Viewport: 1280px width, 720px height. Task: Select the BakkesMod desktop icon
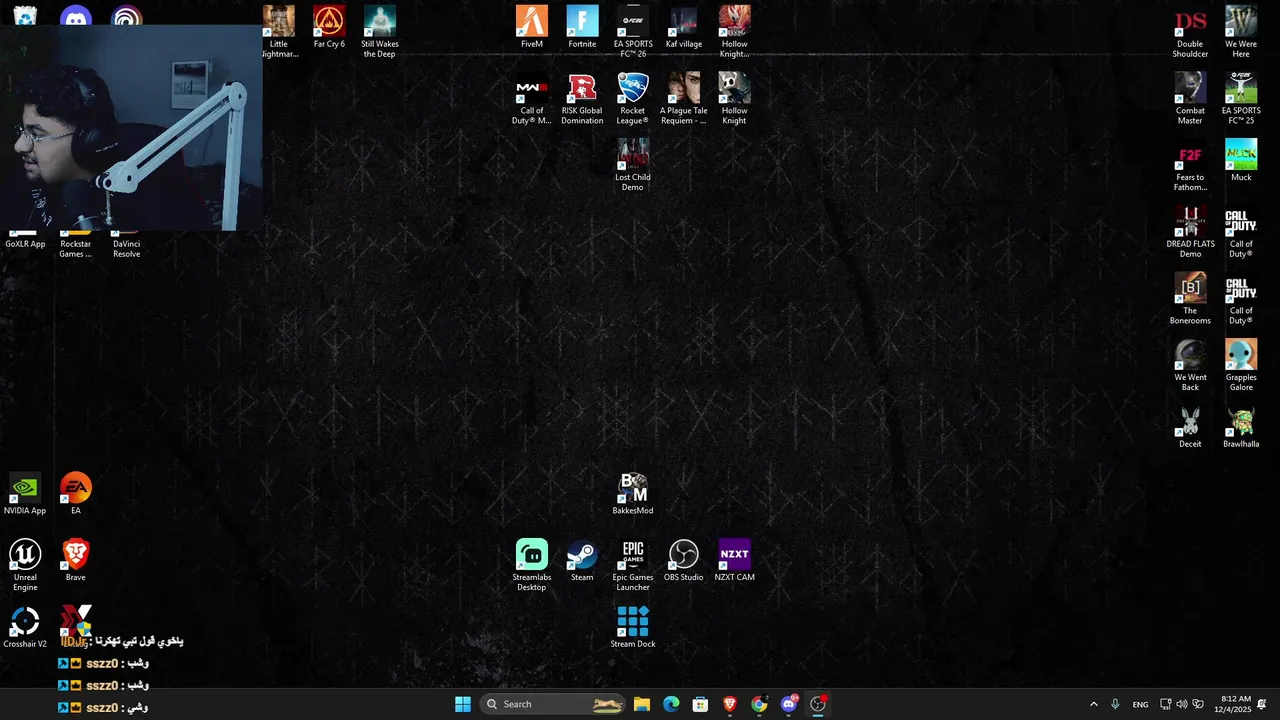pos(633,494)
